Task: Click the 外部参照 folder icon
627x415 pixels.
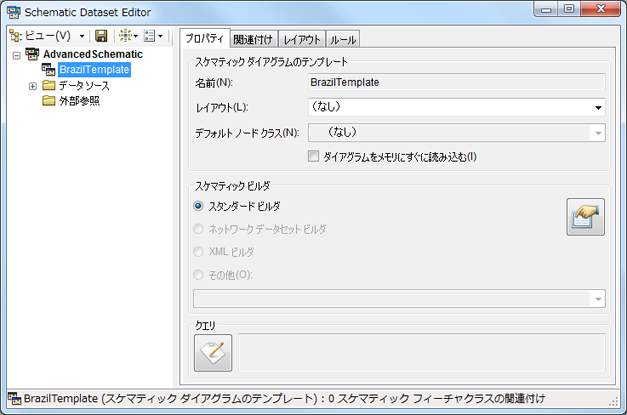Action: click(x=49, y=100)
